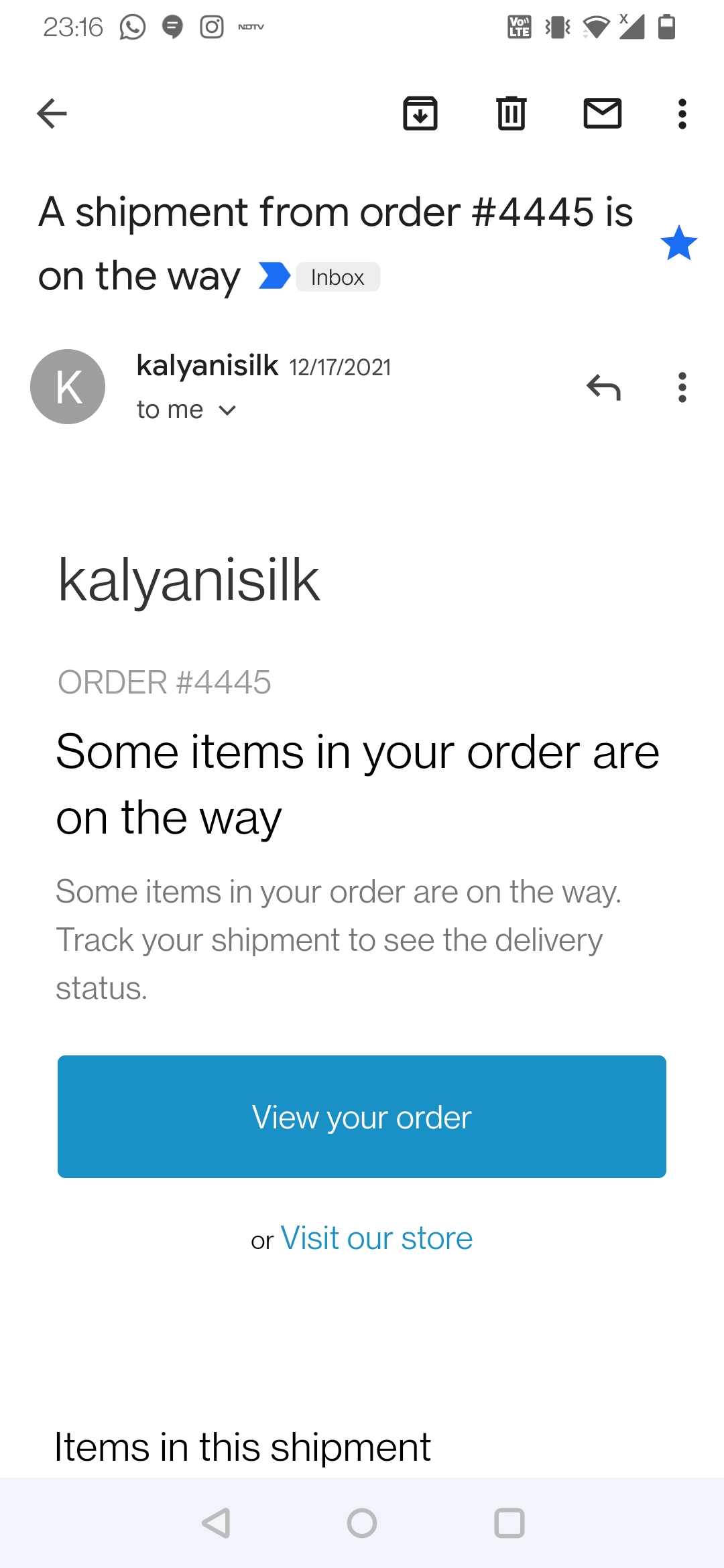This screenshot has height=1568, width=724.
Task: Tap the Instagram notification icon in status bar
Action: [x=212, y=27]
